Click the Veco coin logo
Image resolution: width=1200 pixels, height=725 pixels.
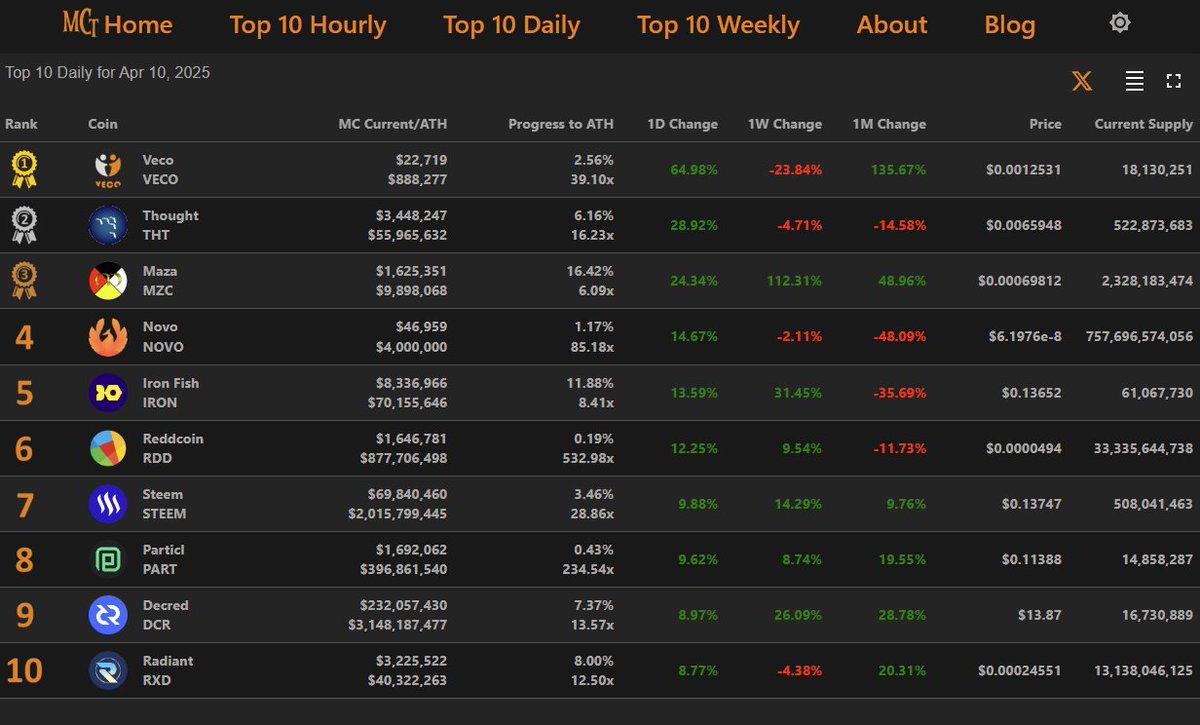point(107,170)
